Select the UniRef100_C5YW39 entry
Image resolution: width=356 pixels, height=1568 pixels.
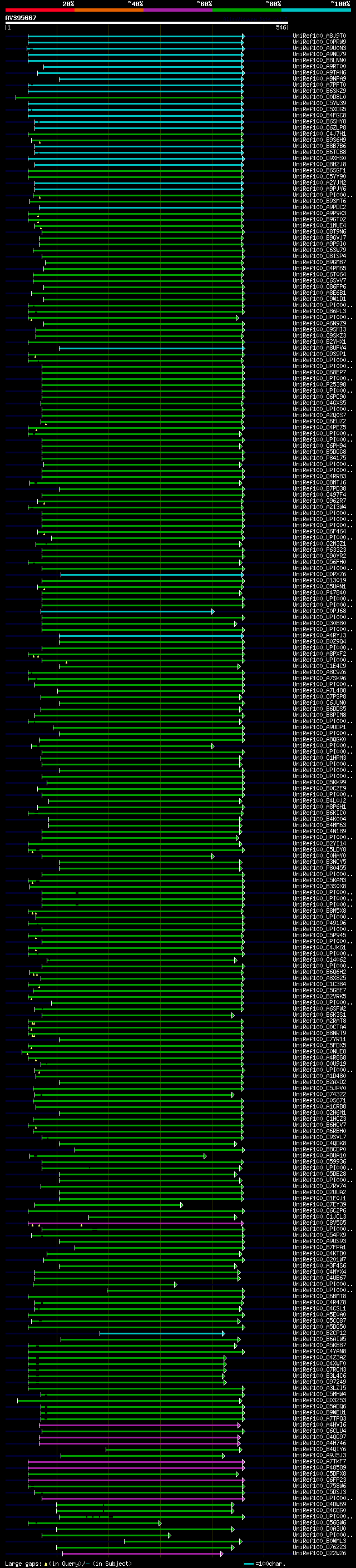[319, 103]
